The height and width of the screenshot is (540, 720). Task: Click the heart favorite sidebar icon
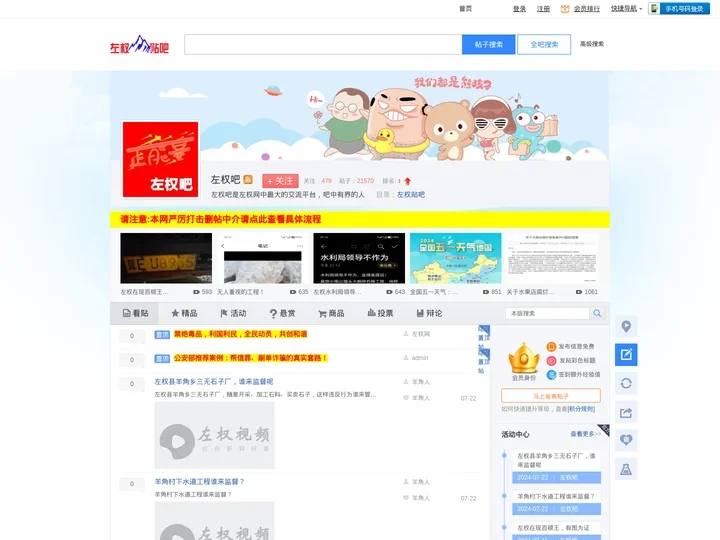(x=626, y=440)
